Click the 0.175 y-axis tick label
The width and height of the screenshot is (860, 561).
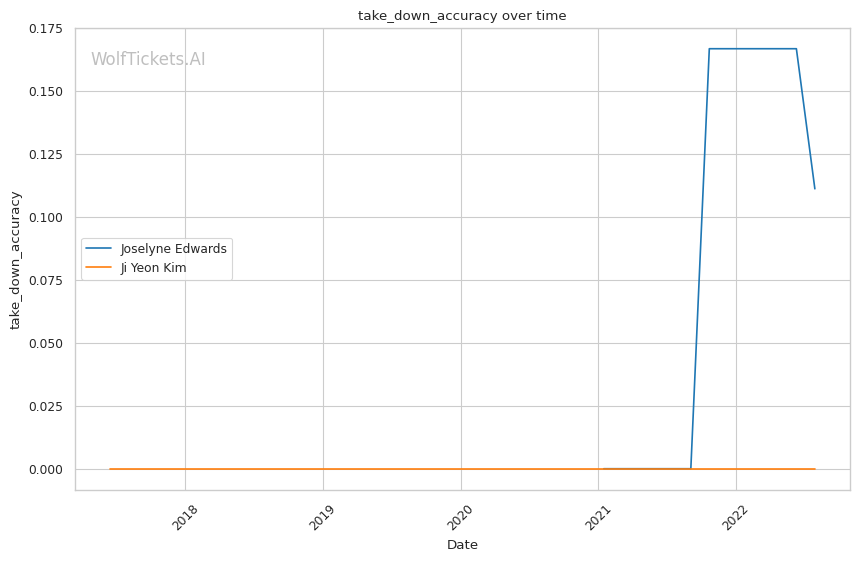click(47, 29)
